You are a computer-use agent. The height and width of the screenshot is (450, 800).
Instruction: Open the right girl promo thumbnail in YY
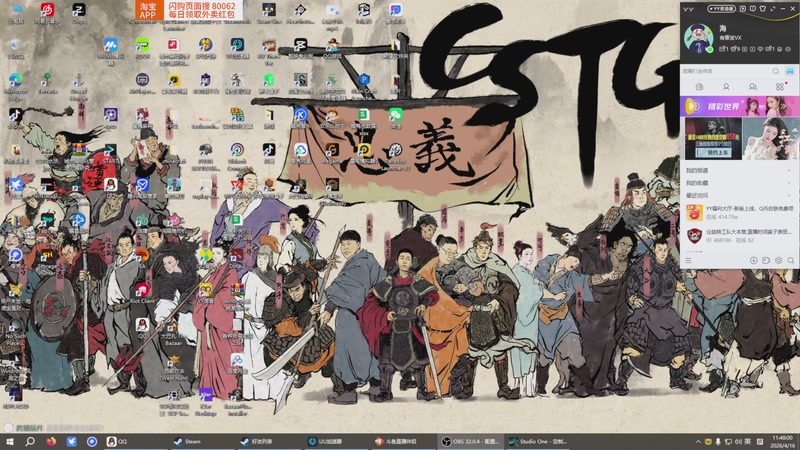tap(770, 139)
